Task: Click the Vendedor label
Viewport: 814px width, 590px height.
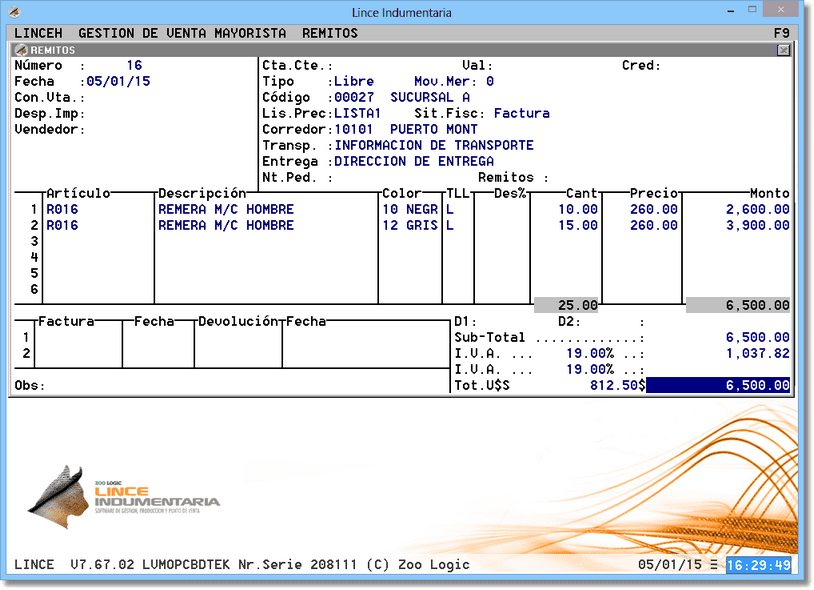Action: (x=49, y=130)
